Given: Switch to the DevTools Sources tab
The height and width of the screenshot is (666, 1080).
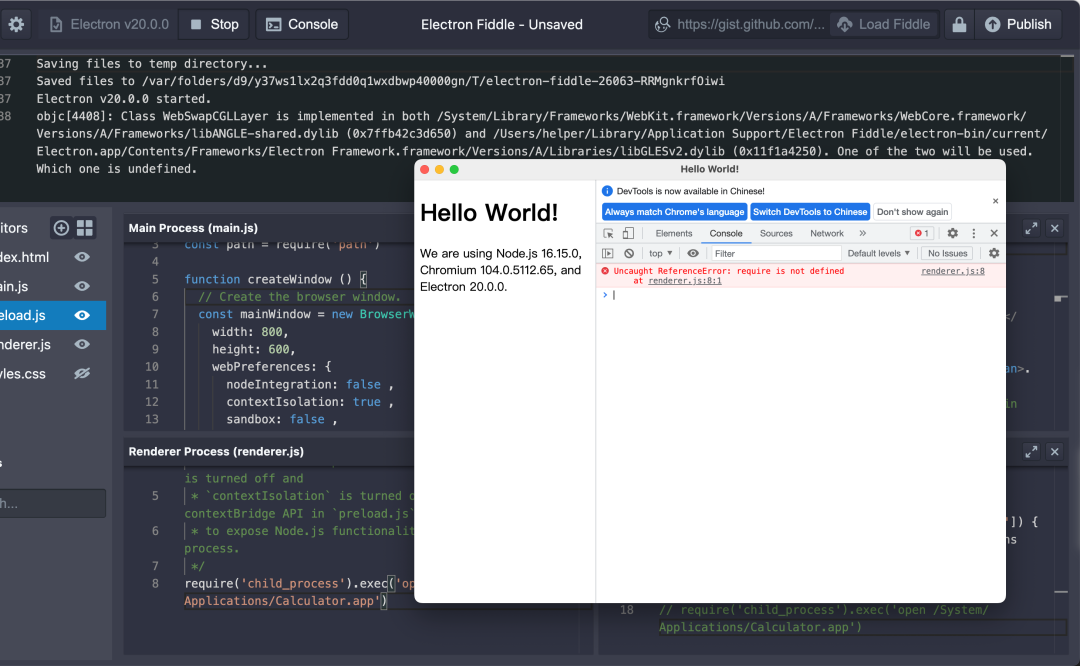Looking at the screenshot, I should click(776, 233).
